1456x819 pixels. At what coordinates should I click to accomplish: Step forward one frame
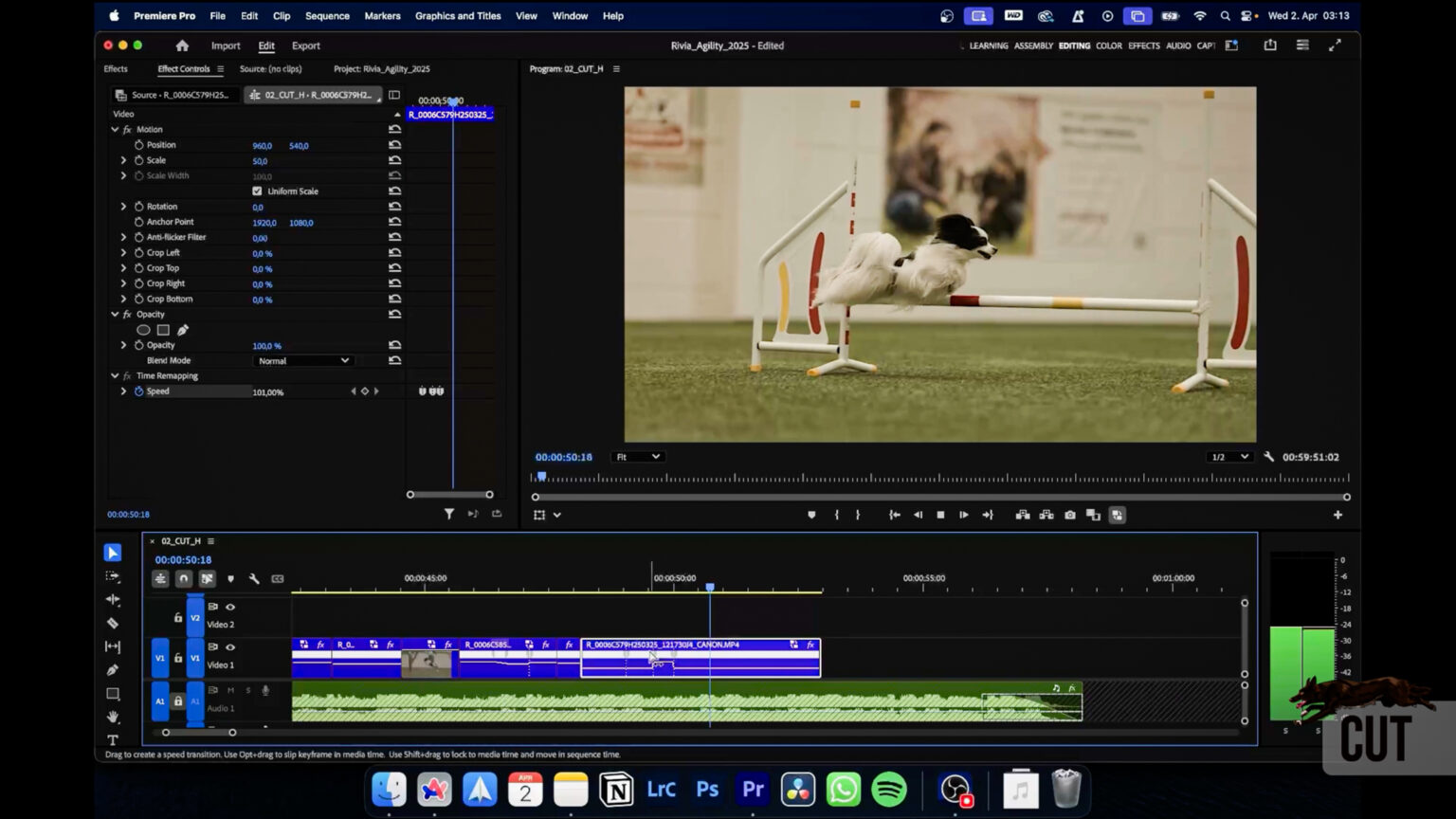(x=964, y=515)
